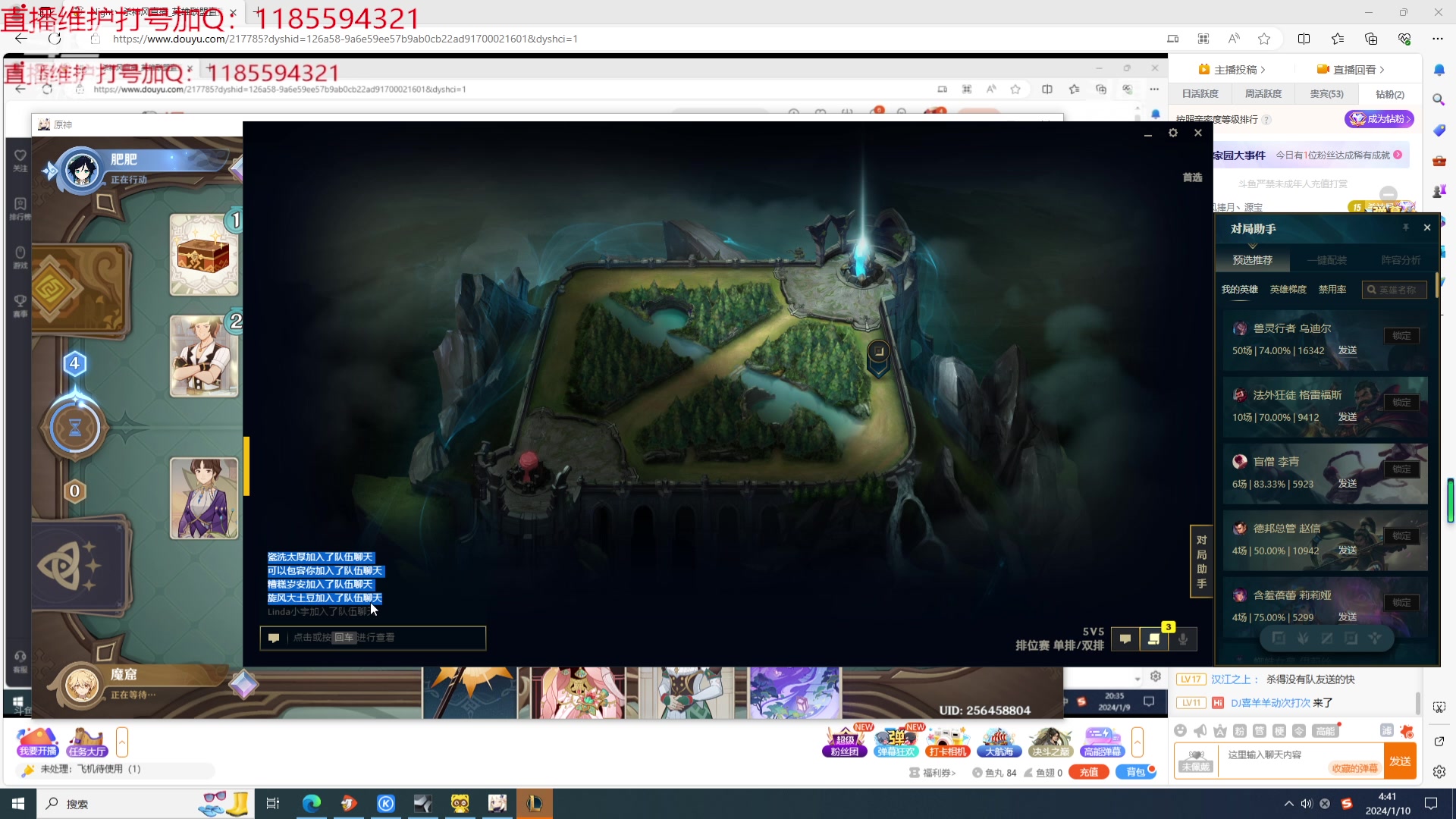Open 直播回看 link
Image resolution: width=1456 pixels, height=819 pixels.
pos(1351,70)
